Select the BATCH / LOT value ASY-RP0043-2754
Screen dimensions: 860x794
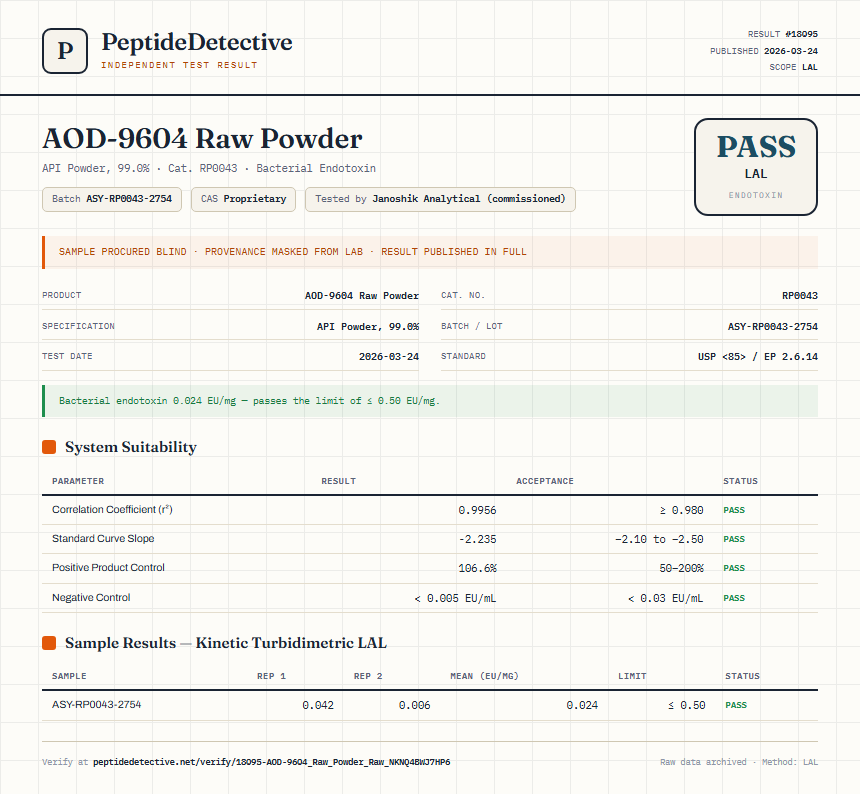pos(772,327)
